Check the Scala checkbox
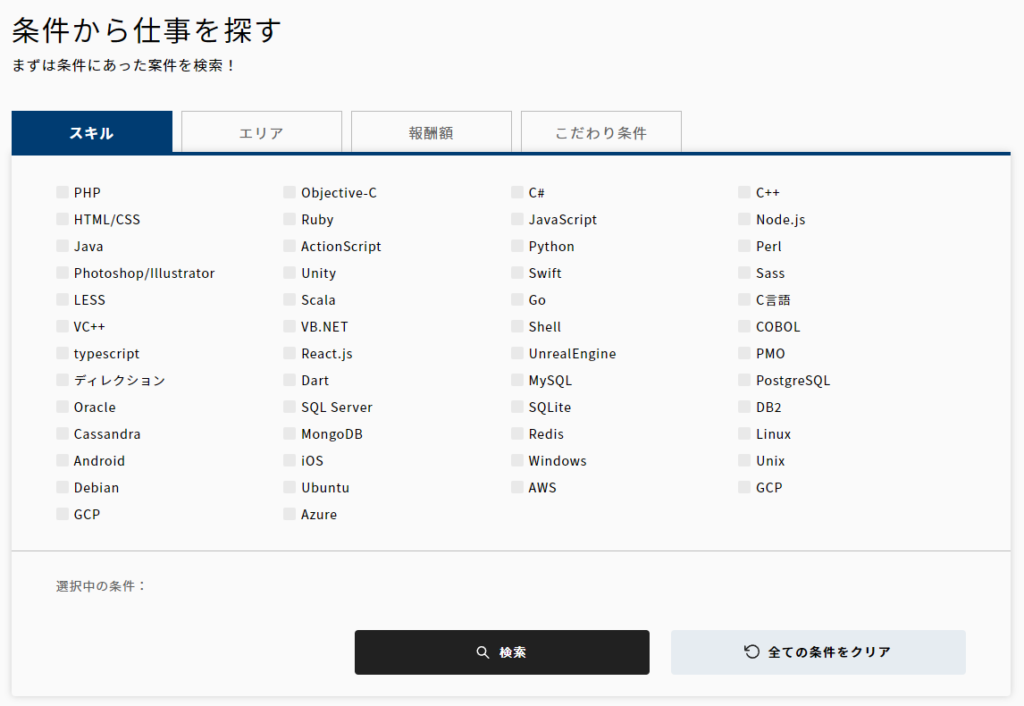The width and height of the screenshot is (1024, 706). tap(289, 299)
